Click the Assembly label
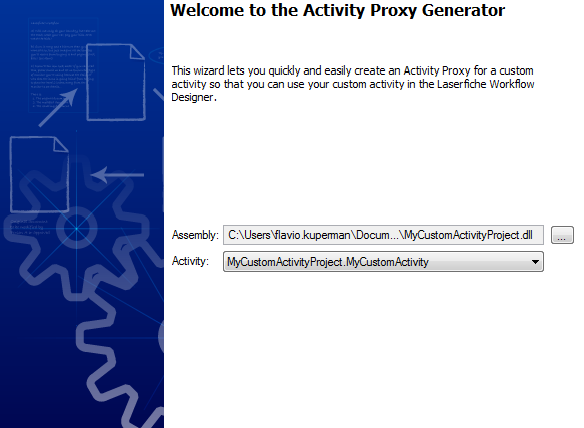The width and height of the screenshot is (584, 428). 195,235
